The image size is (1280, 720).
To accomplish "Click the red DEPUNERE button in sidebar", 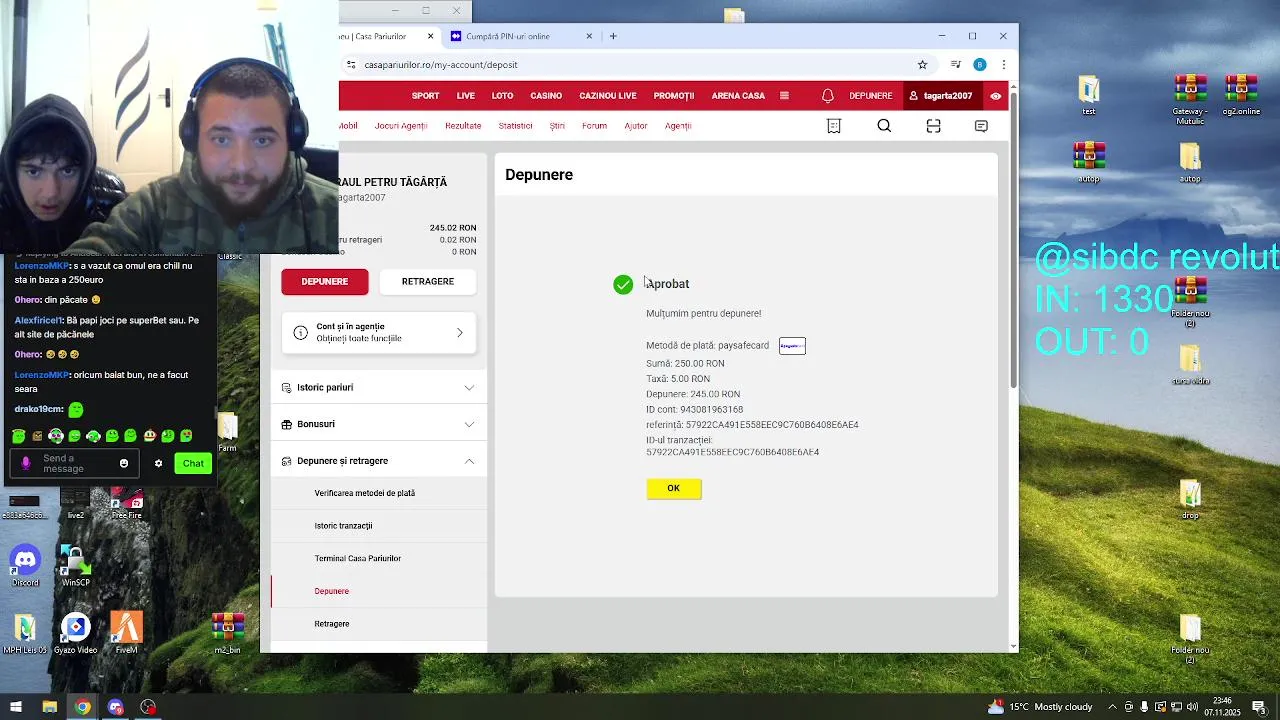I will pyautogui.click(x=325, y=282).
